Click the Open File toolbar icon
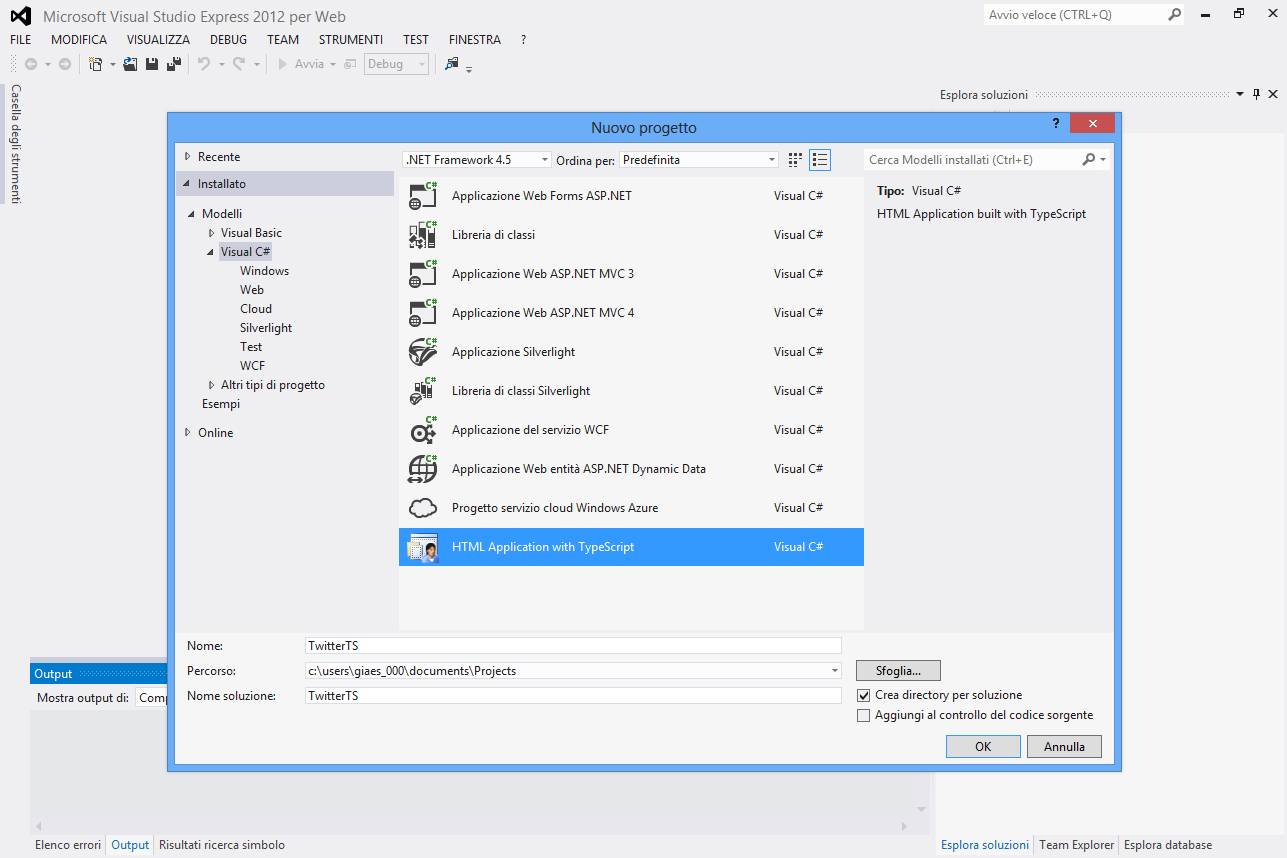Viewport: 1287px width, 858px height. [130, 64]
